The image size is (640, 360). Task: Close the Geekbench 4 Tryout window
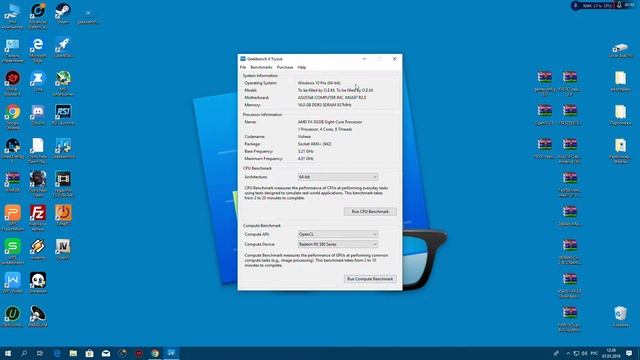point(395,59)
